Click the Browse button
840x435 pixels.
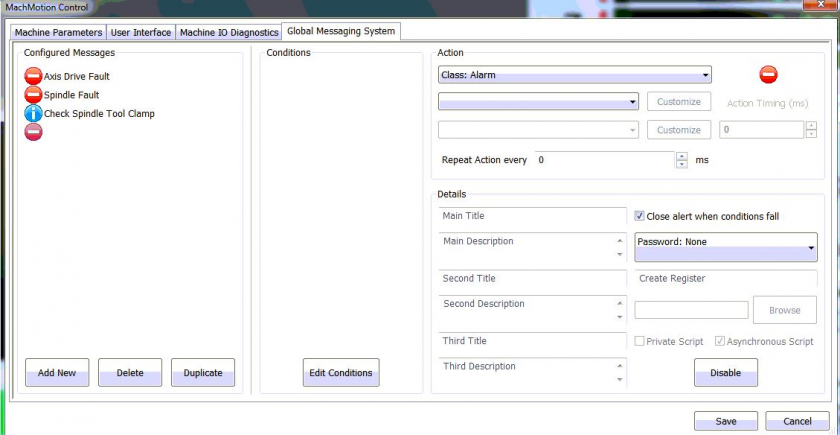[x=785, y=310]
